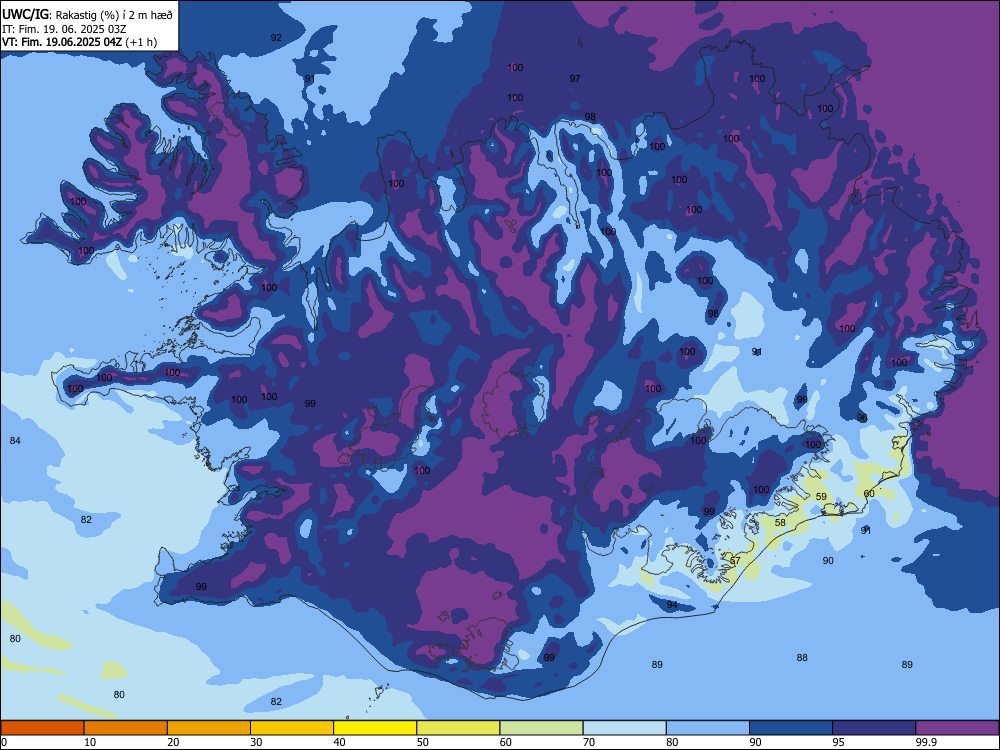
Task: Pick the dark navy 95–99.9 legend swatch
Action: pos(874,728)
